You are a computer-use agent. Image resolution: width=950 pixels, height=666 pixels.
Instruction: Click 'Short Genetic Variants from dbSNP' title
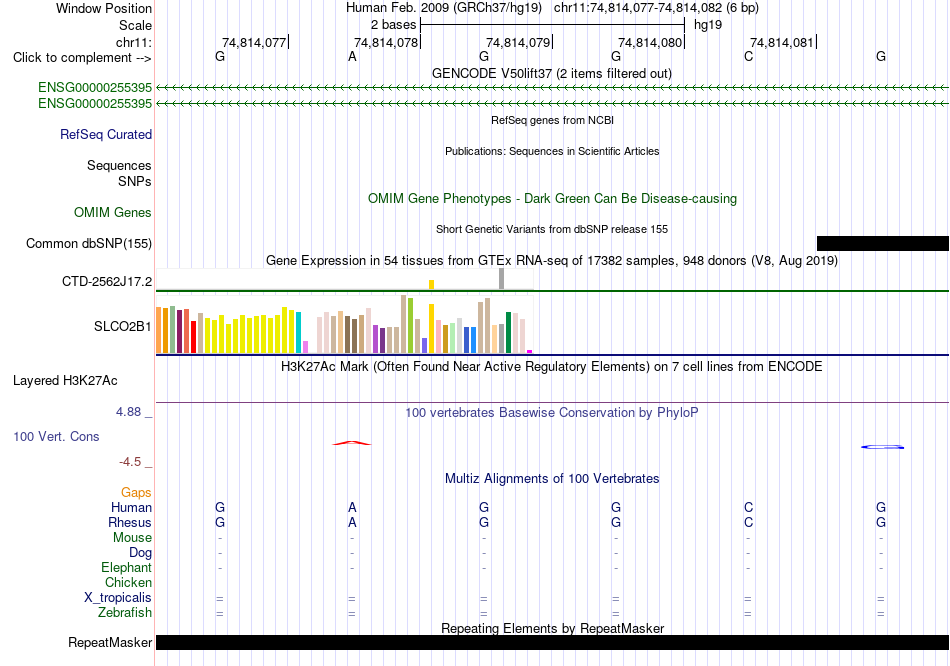click(552, 229)
